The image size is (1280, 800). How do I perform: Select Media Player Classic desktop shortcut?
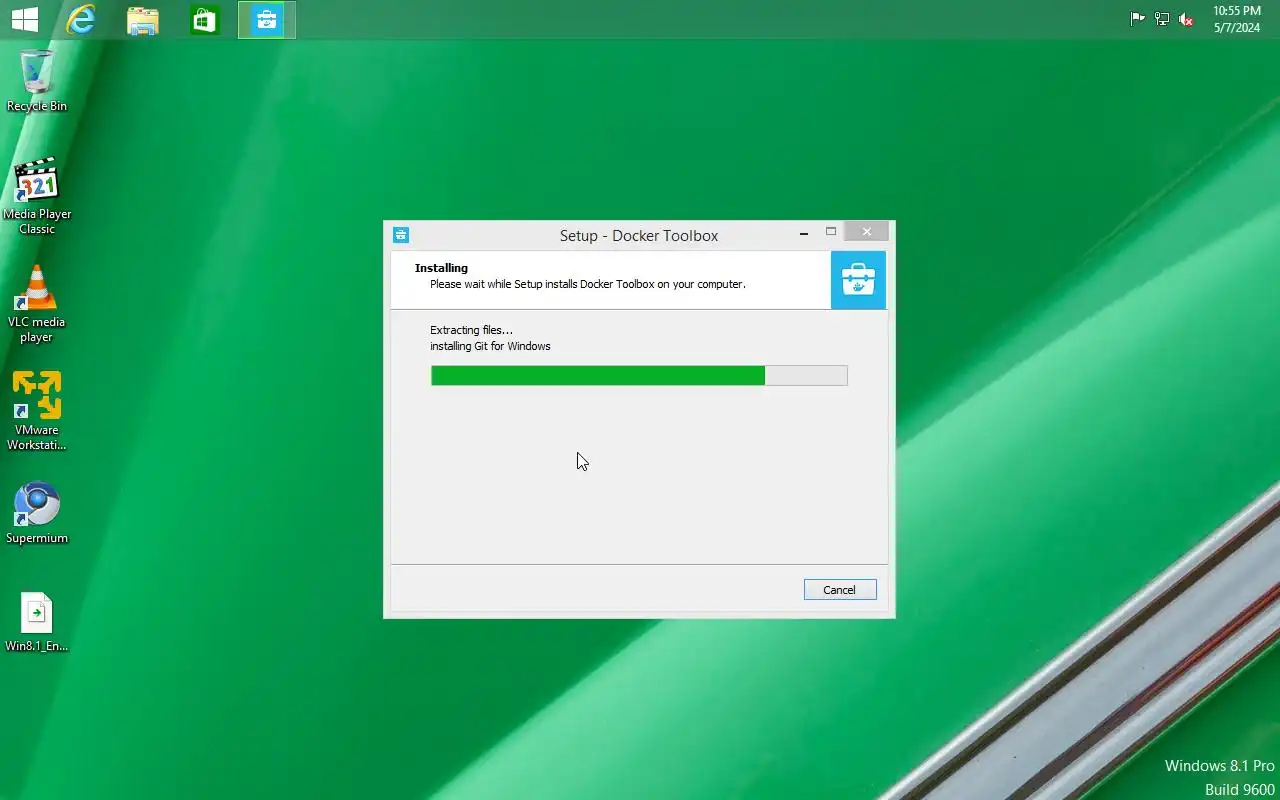[37, 196]
